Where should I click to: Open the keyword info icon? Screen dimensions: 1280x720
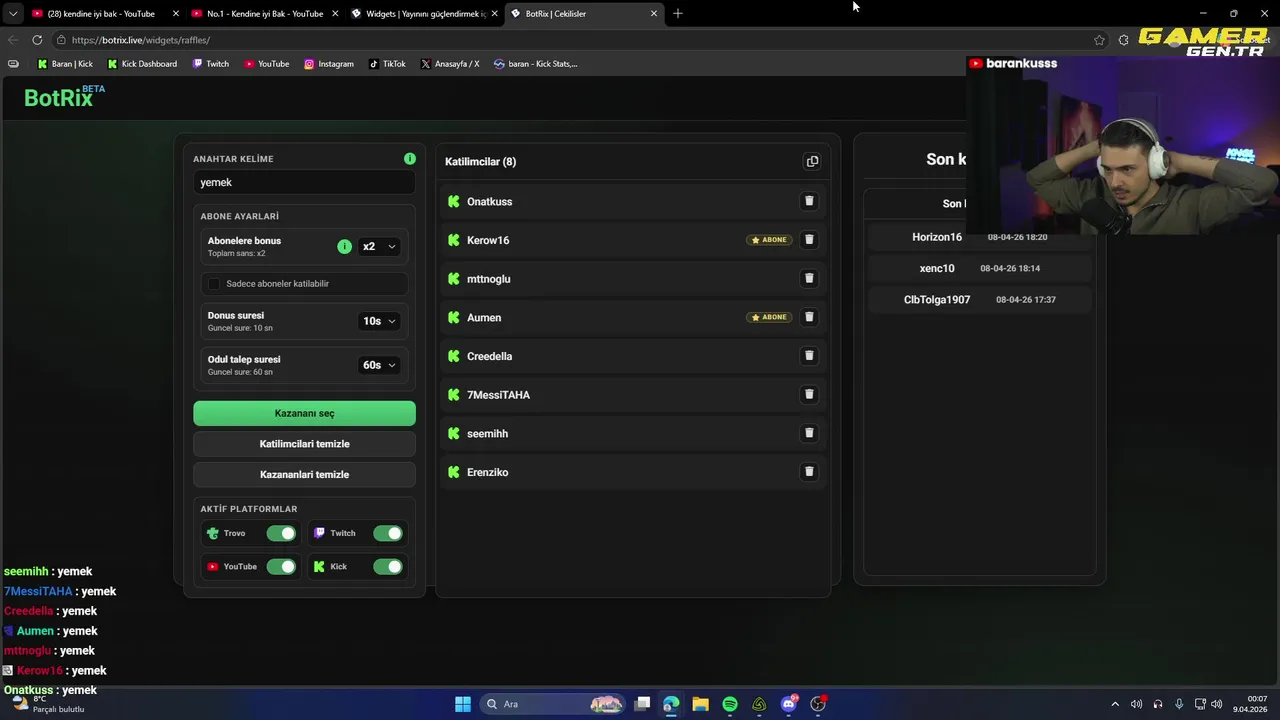pos(410,159)
